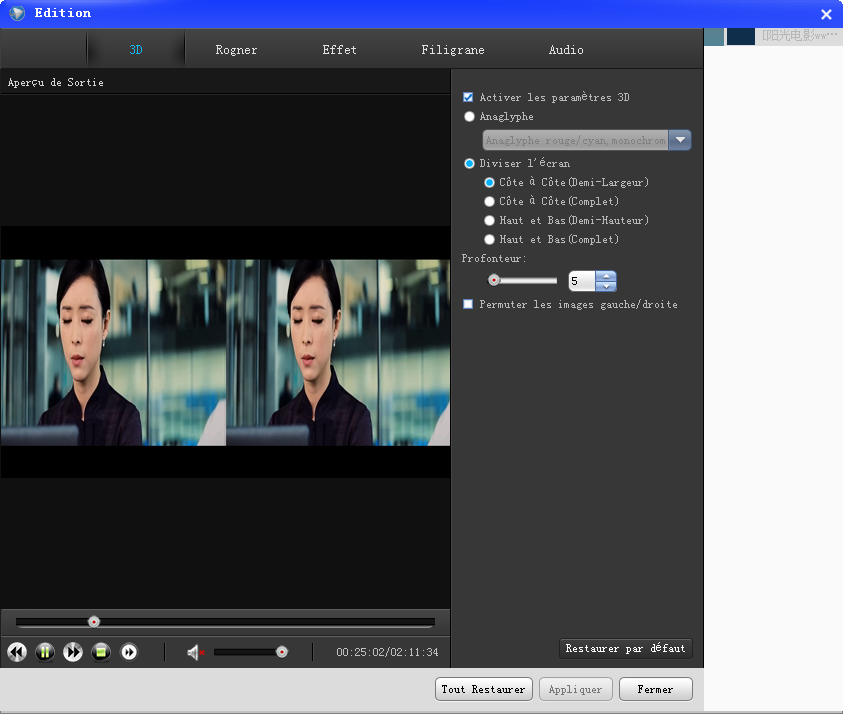The image size is (843, 714).
Task: Go to the Filigrane tab
Action: pyautogui.click(x=453, y=49)
